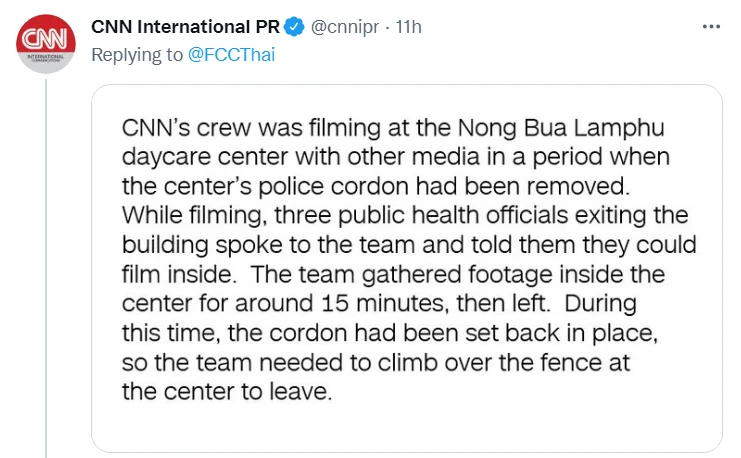Open the @cnnipr handle link
The height and width of the screenshot is (458, 741).
click(345, 27)
